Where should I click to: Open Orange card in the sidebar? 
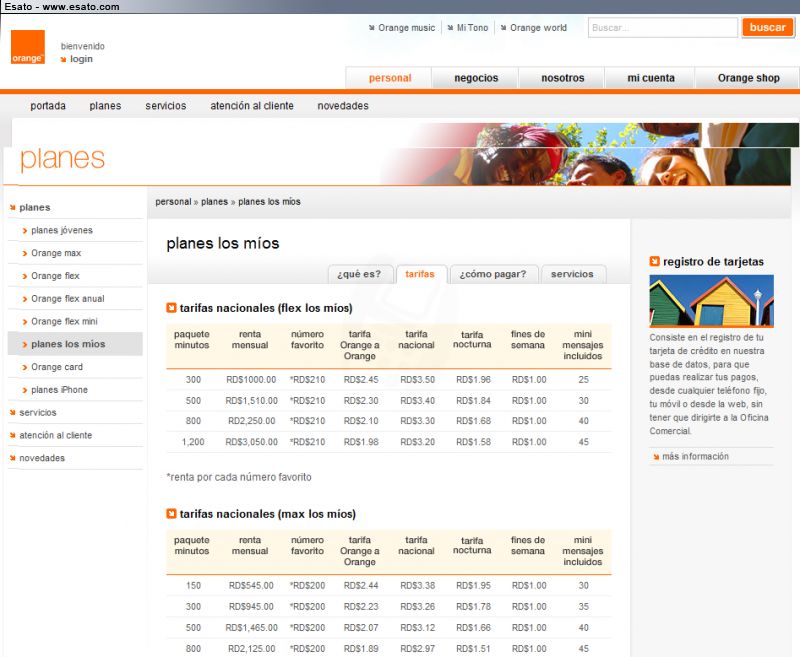coord(57,367)
